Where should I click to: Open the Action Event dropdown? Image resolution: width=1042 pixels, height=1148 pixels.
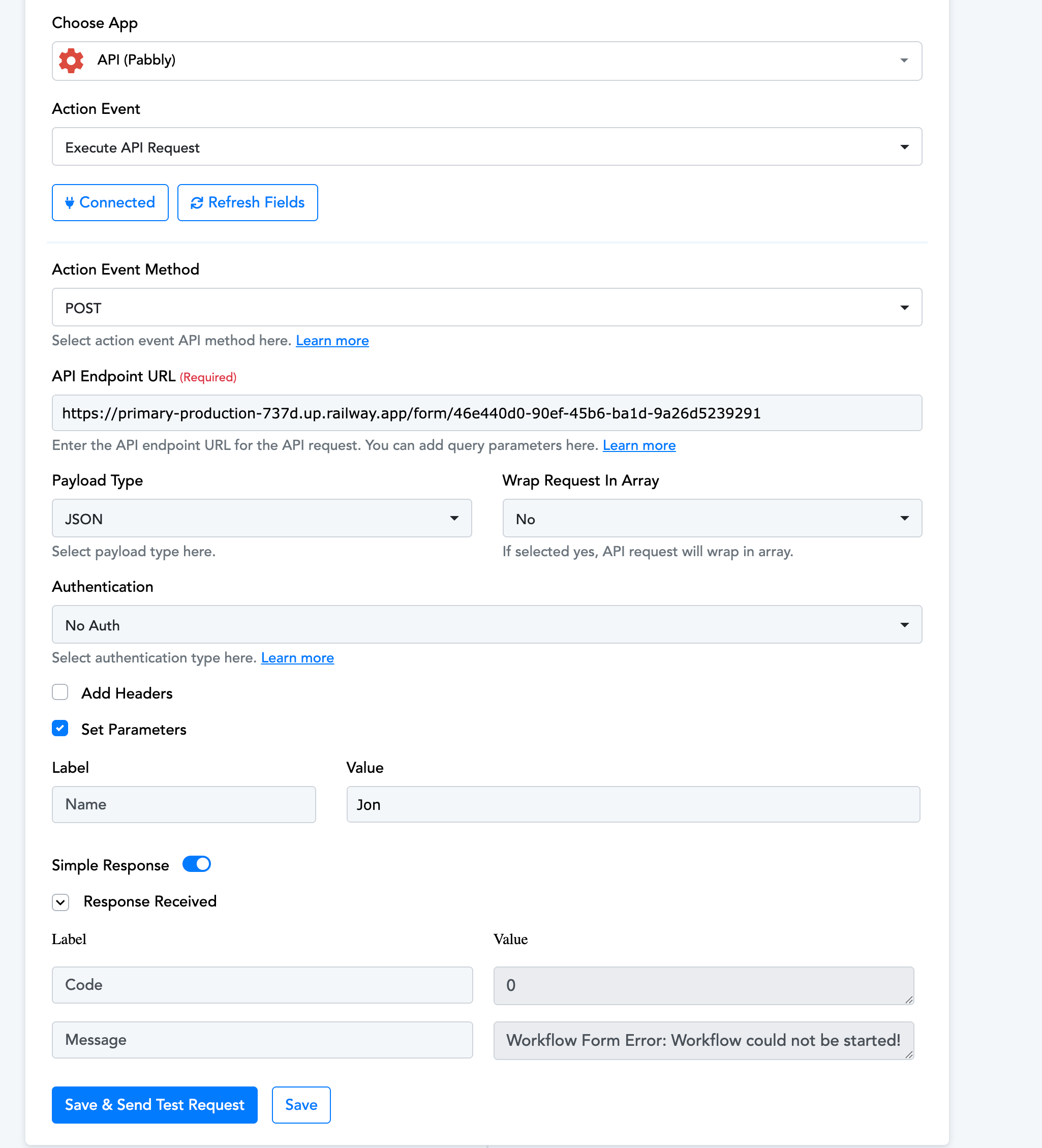pos(486,147)
